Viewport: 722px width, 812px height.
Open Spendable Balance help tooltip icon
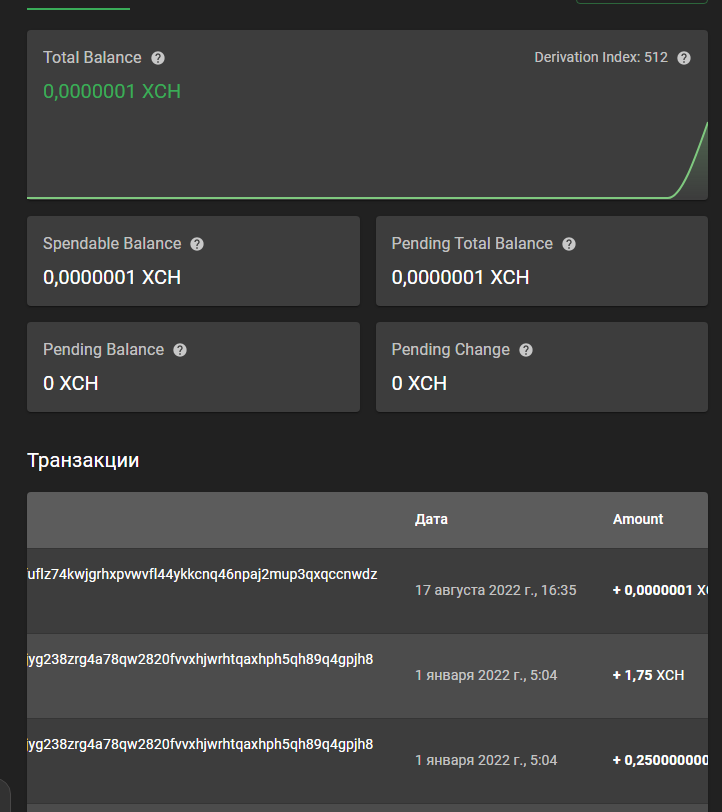[x=197, y=244]
